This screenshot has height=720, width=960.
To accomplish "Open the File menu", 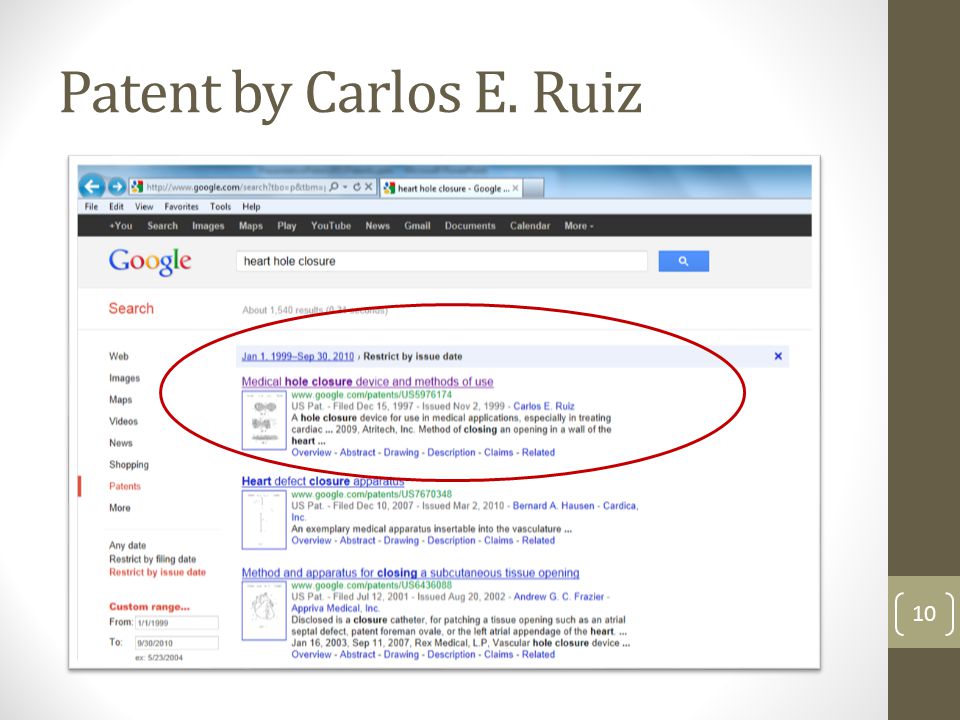I will click(91, 206).
